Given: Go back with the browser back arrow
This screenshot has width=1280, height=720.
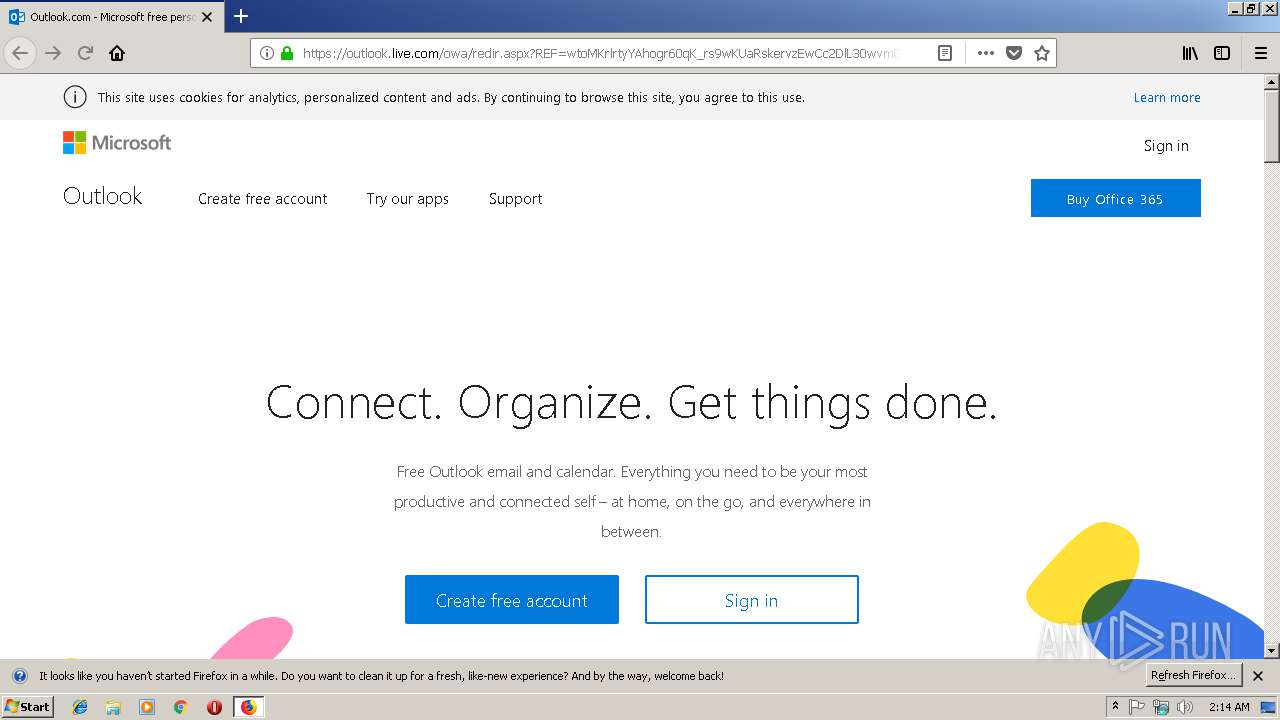Looking at the screenshot, I should [x=20, y=53].
